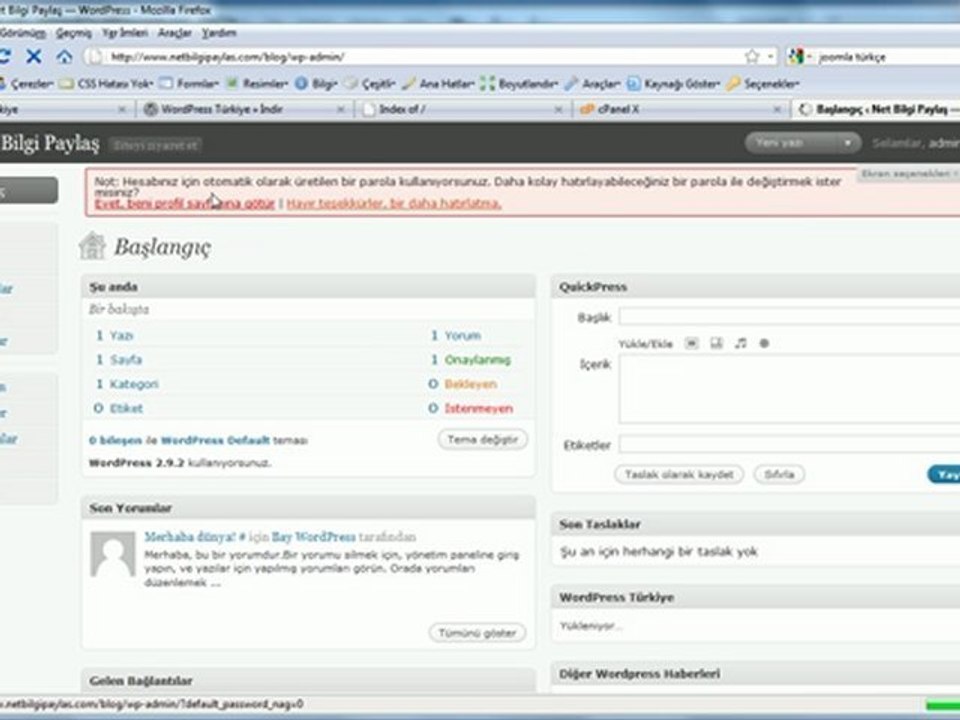Switch to the cPanel X tab

pos(679,110)
